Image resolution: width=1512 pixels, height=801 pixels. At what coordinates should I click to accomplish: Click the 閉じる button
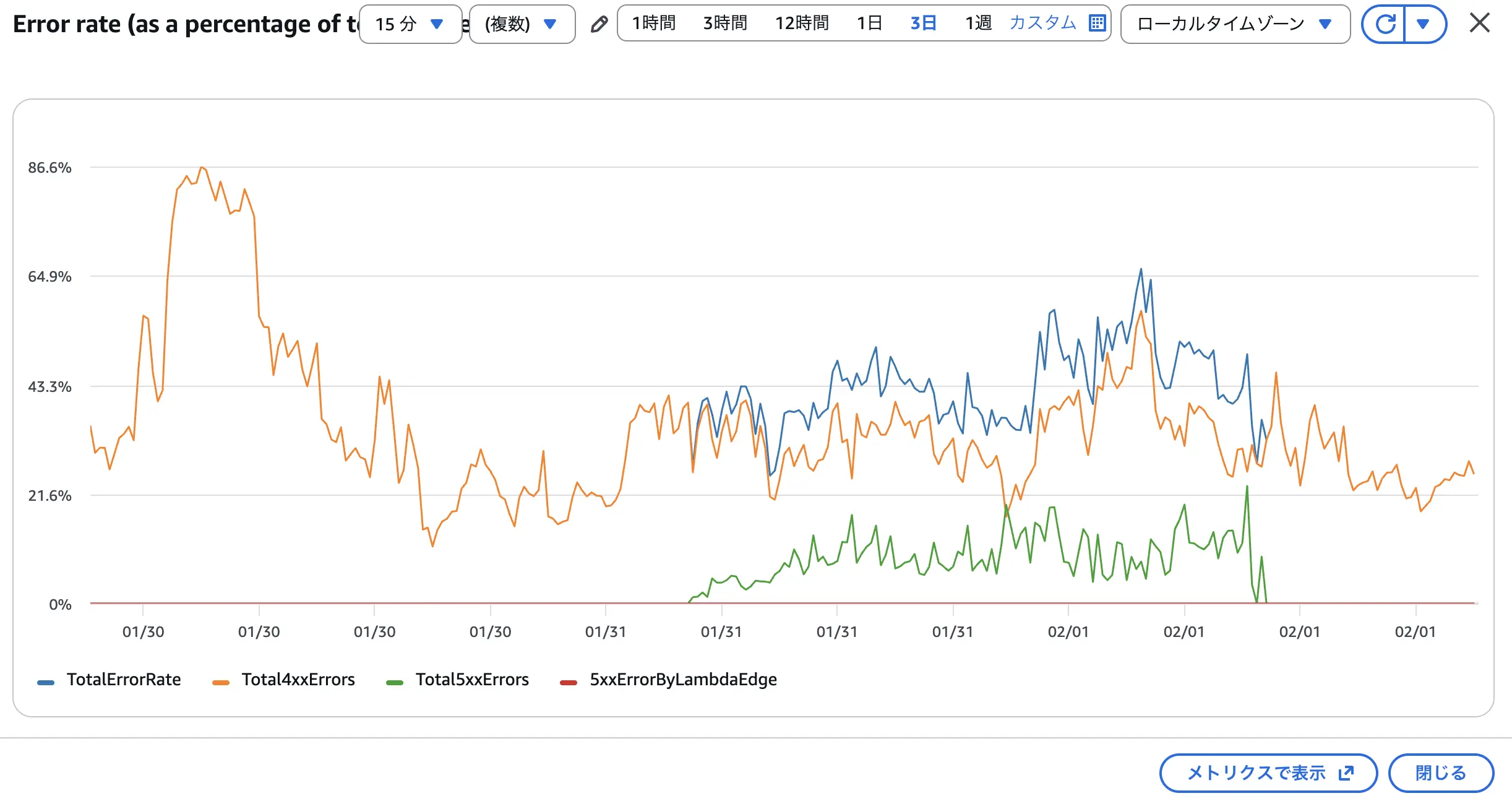[1440, 773]
